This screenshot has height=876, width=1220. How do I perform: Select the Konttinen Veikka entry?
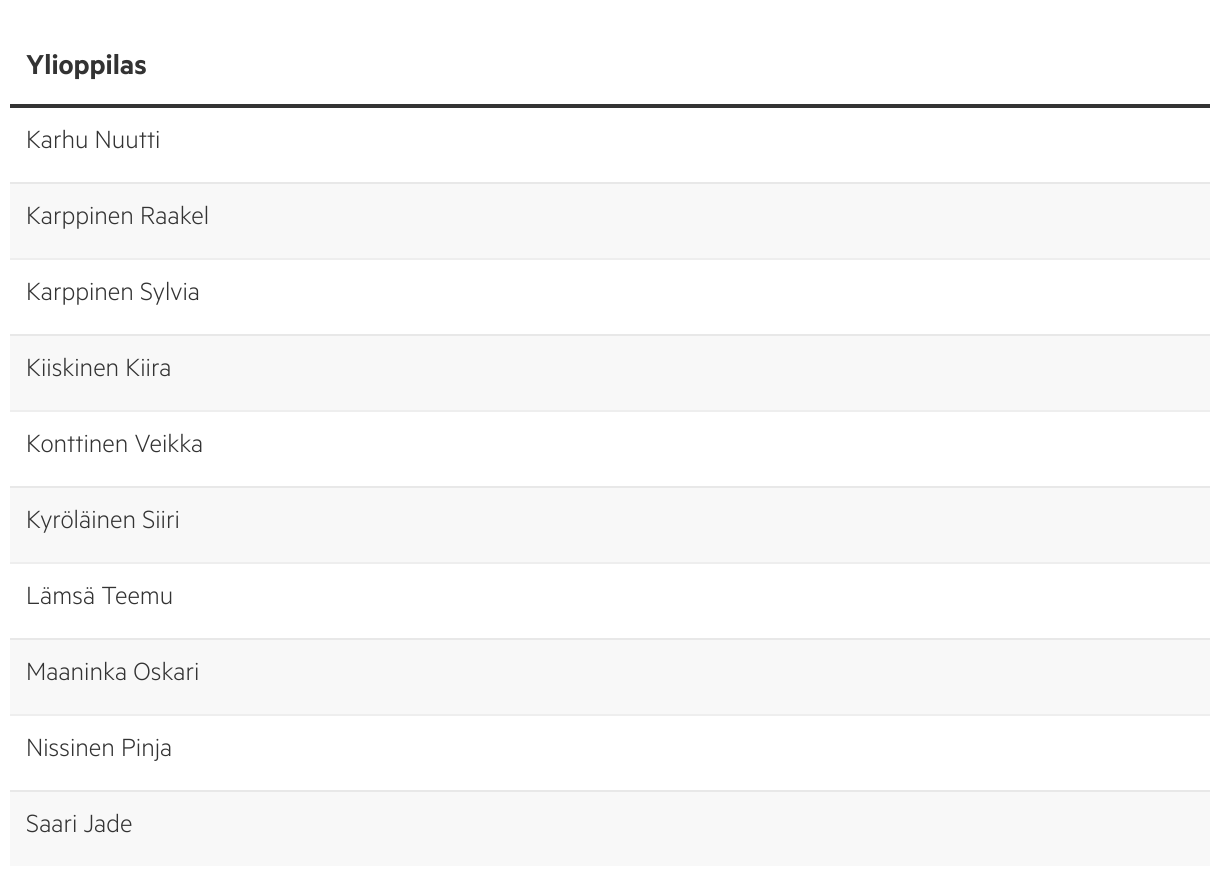114,445
